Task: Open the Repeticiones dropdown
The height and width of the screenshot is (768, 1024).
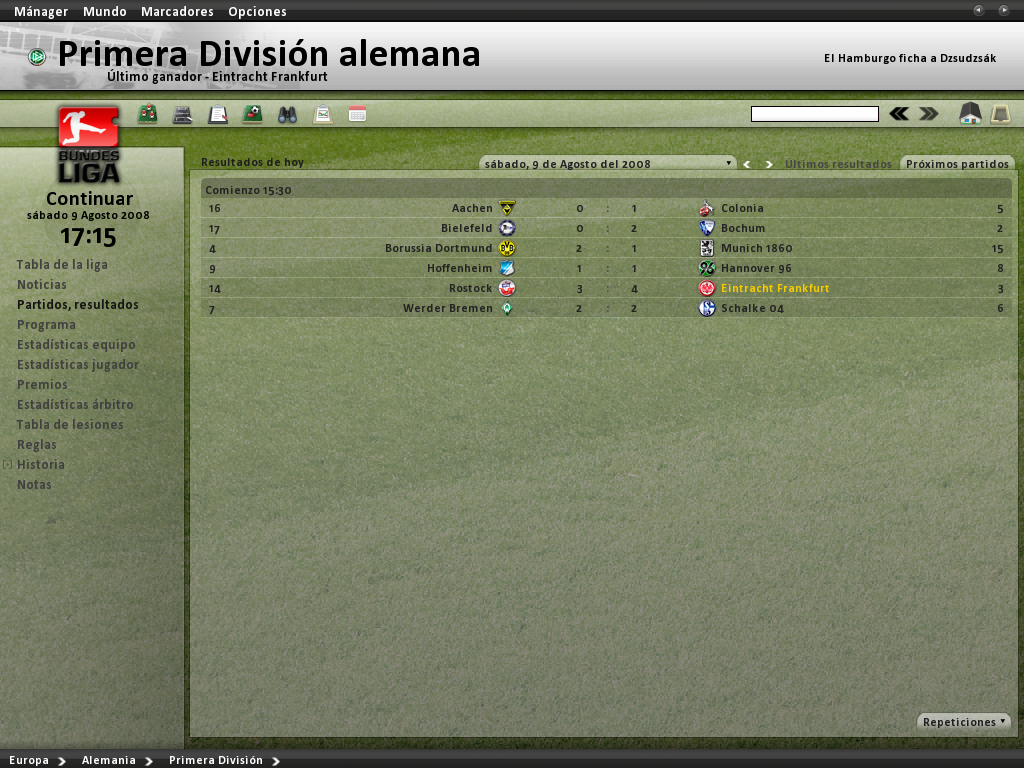Action: 964,722
